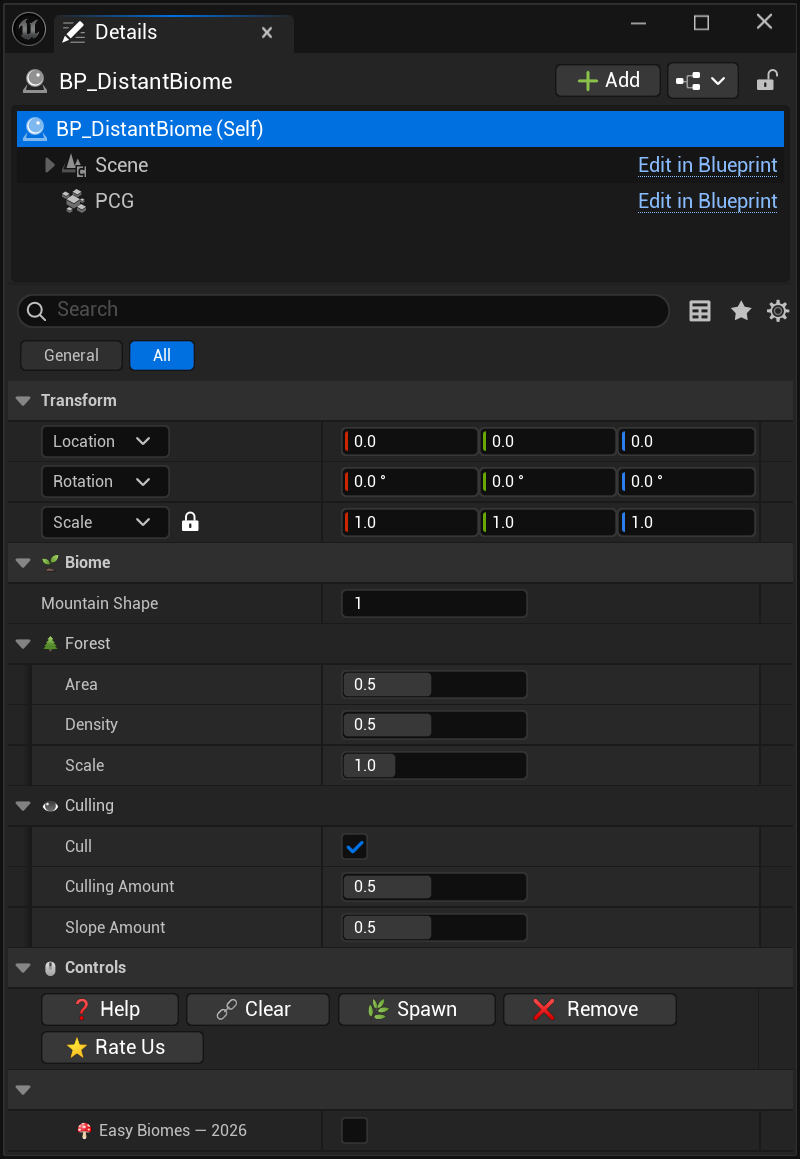Open the blueprint hierarchy dropdown next to Add
The image size is (800, 1159).
point(702,81)
